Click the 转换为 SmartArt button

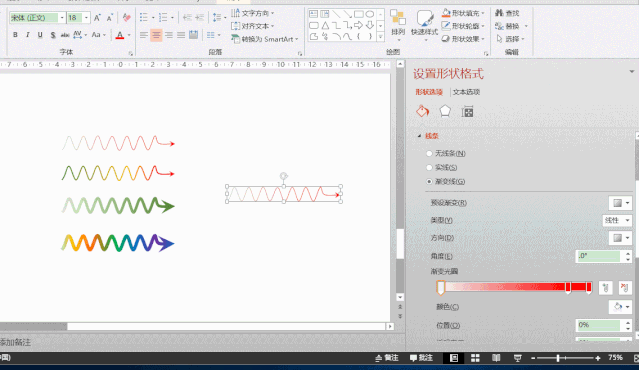point(264,39)
